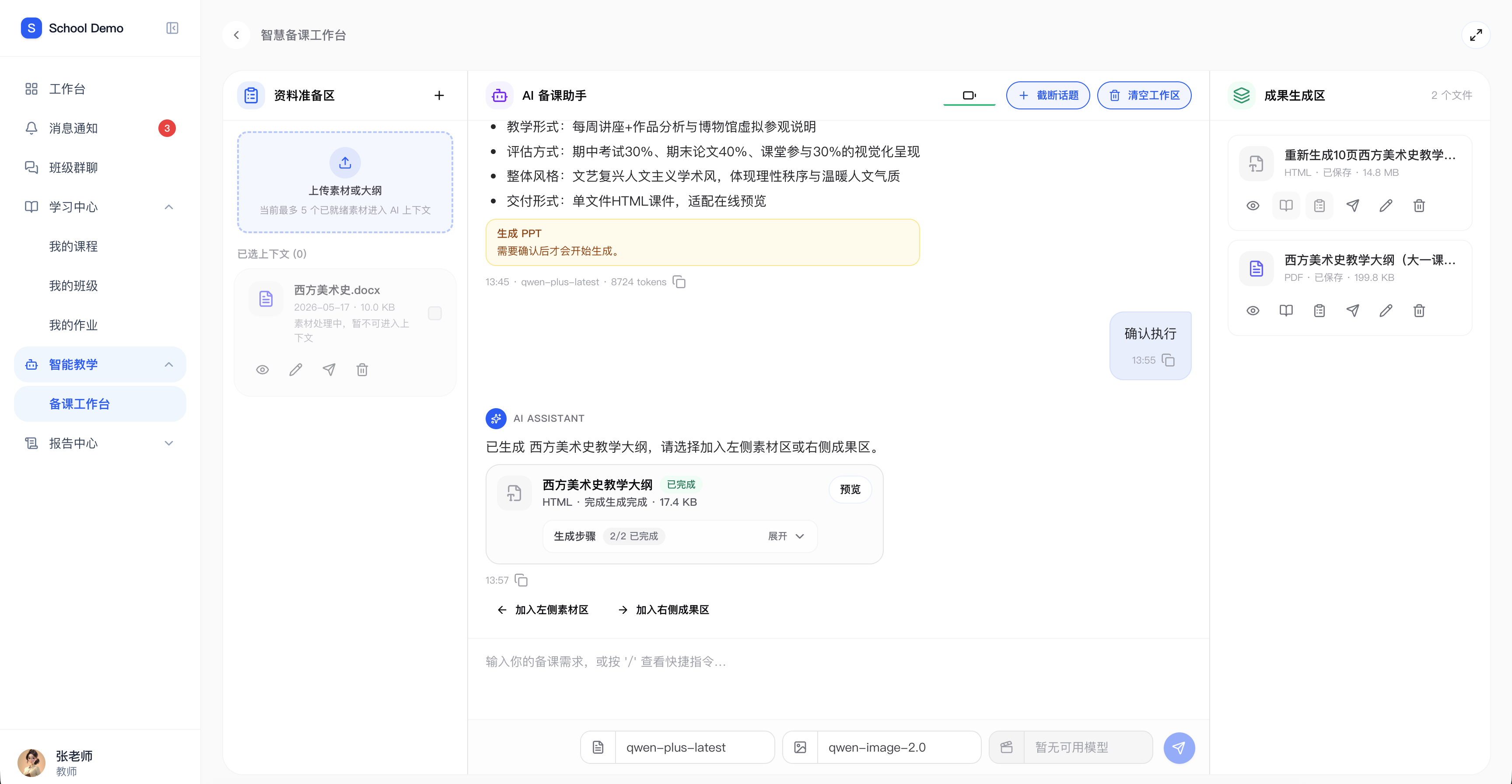Delete 重新生成10页西方美术史教学 file

click(1419, 206)
